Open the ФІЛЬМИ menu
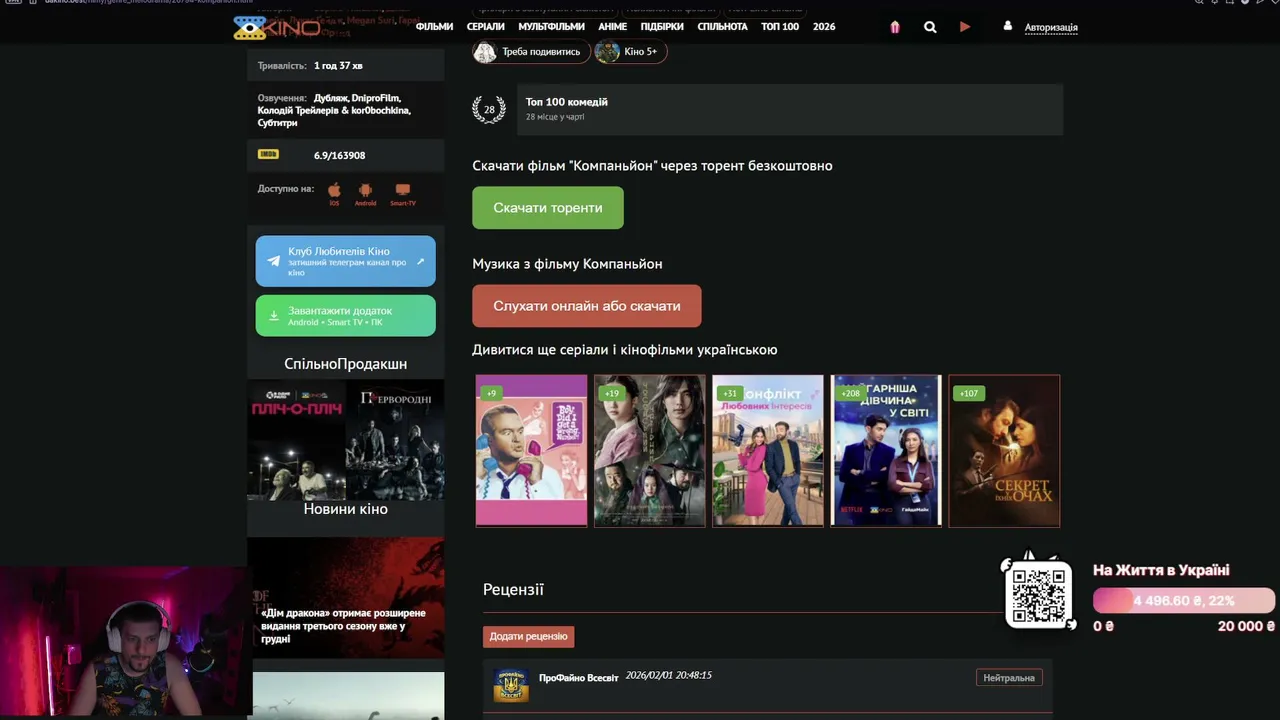Viewport: 1280px width, 720px height. coord(434,27)
